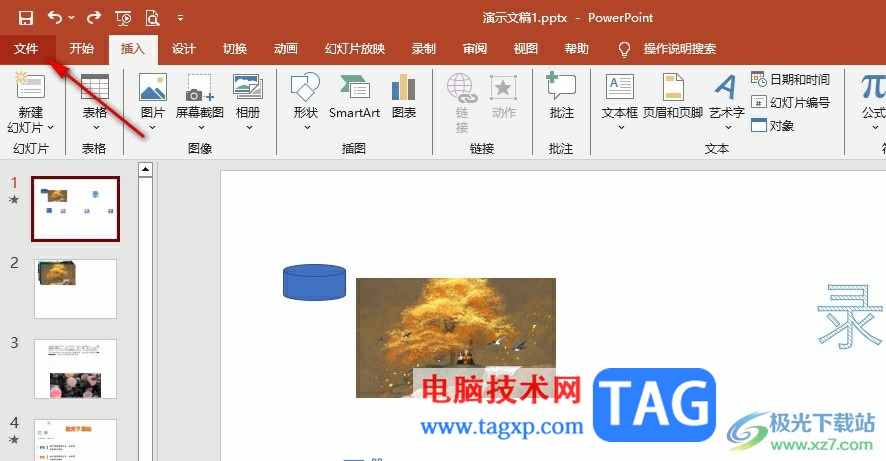The width and height of the screenshot is (886, 461).
Task: Open 页眉和页脚 header and footer
Action: click(x=673, y=96)
